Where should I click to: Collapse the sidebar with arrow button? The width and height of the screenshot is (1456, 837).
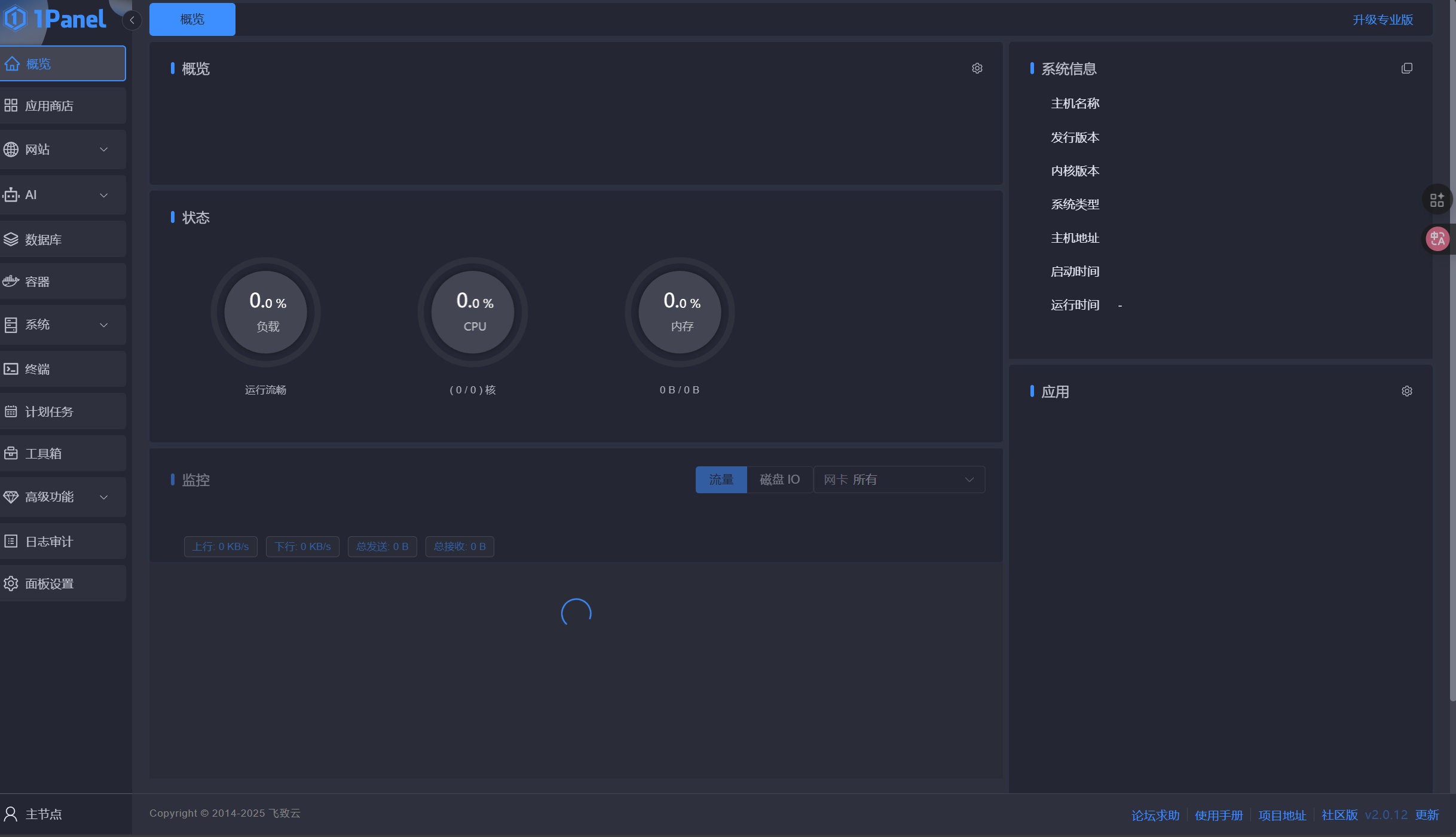(132, 20)
